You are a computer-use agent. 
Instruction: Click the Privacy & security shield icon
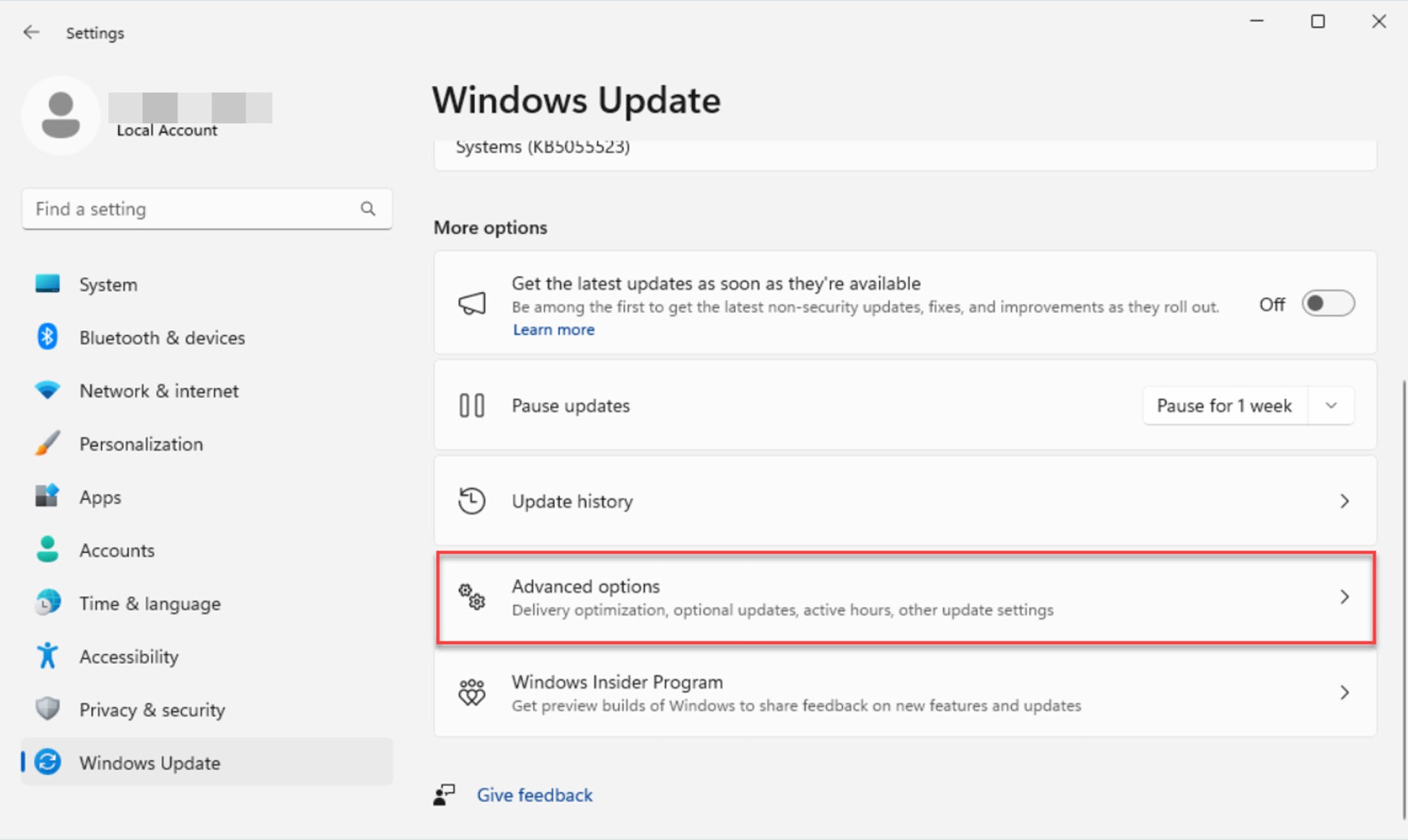[47, 709]
